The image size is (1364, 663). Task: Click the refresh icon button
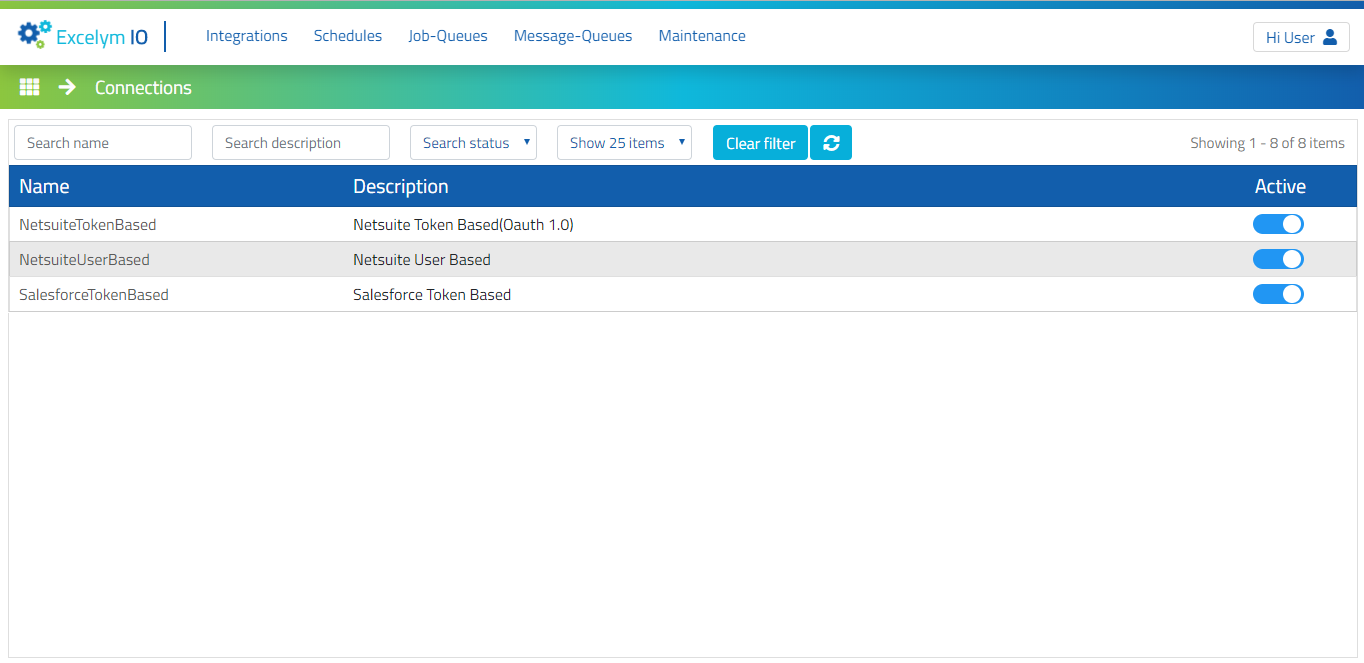(x=831, y=143)
